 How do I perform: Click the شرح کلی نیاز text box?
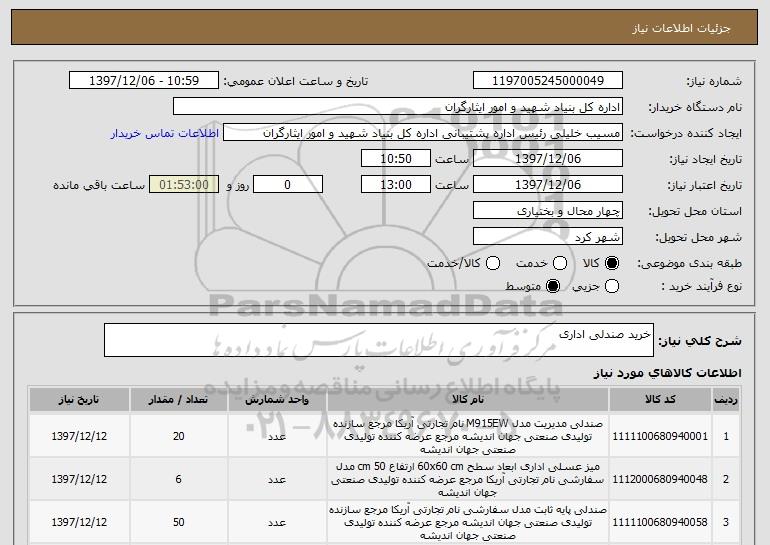[x=379, y=340]
